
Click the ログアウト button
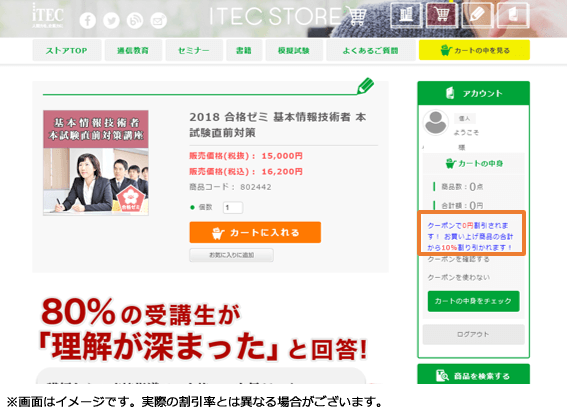[473, 334]
